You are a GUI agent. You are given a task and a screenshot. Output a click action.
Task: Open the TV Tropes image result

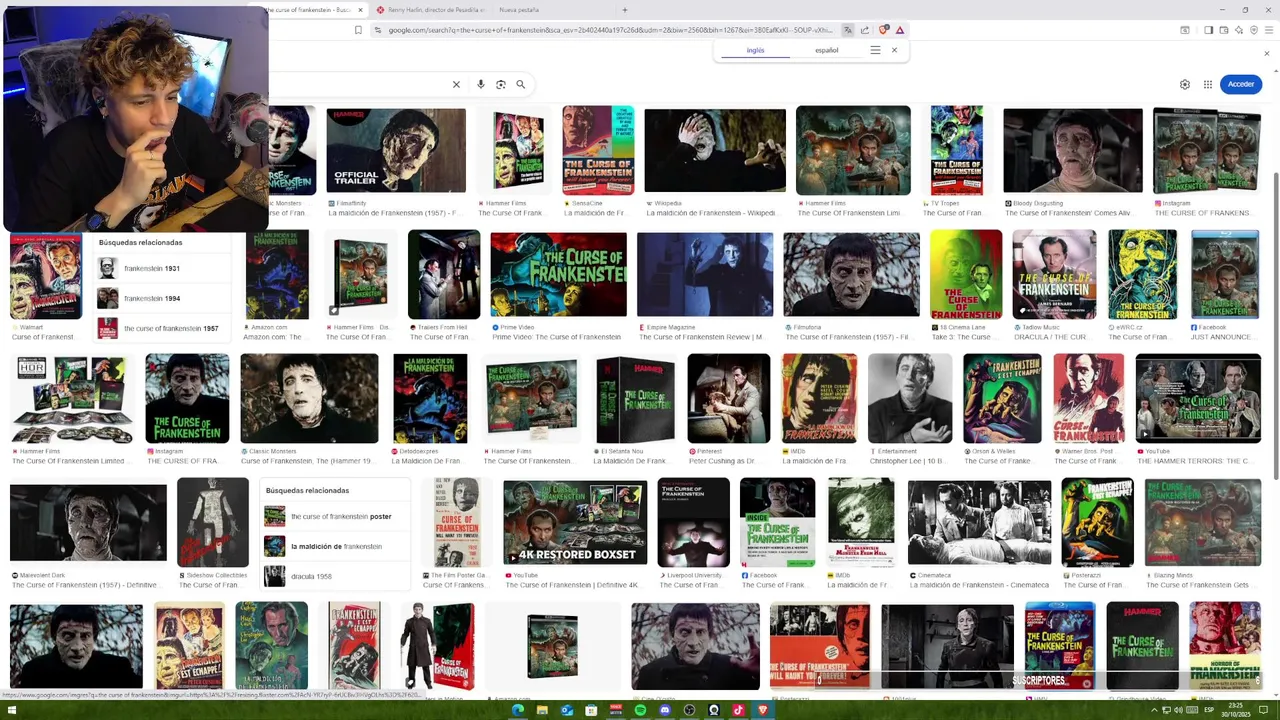pyautogui.click(x=957, y=150)
